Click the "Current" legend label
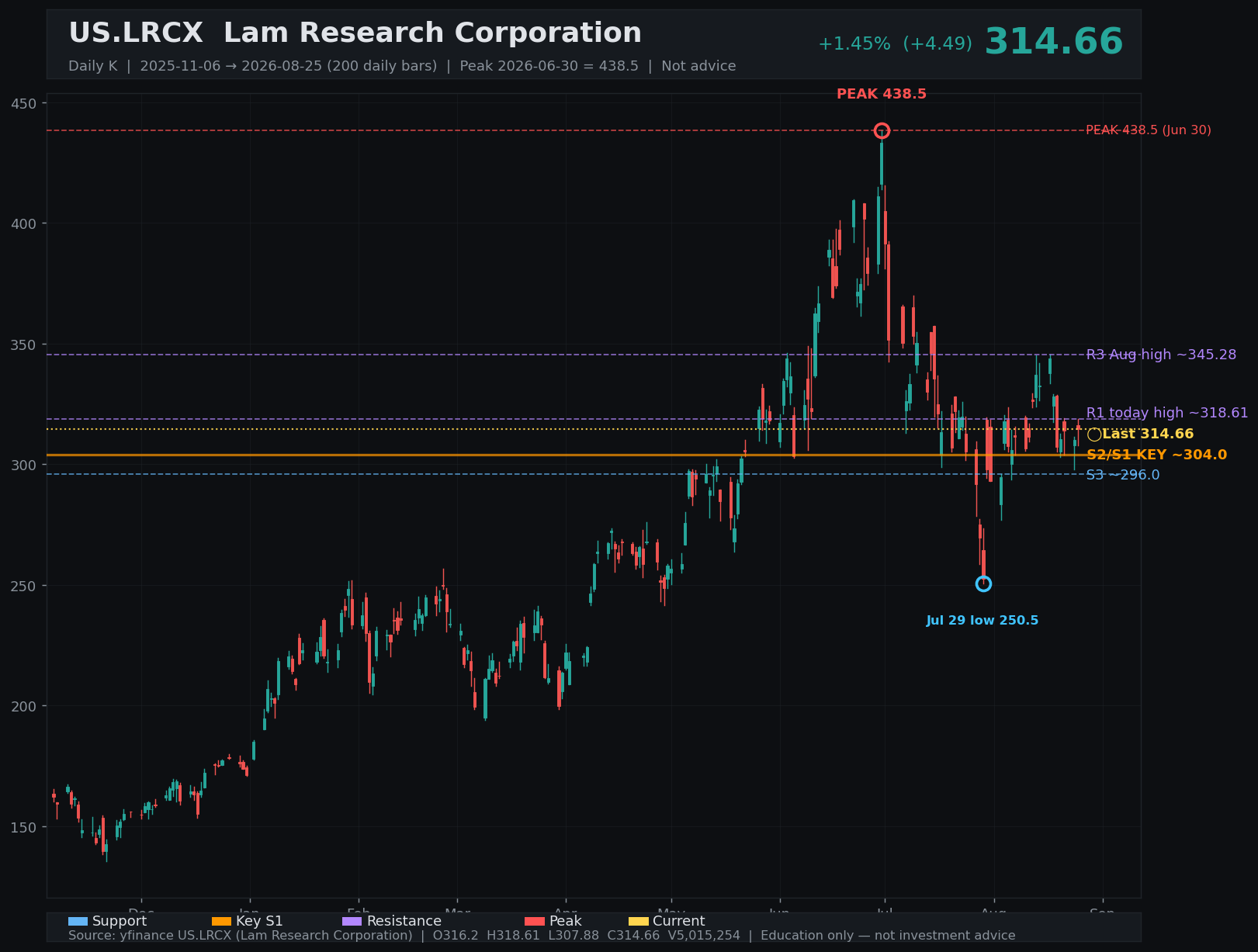1258x952 pixels. 679,921
